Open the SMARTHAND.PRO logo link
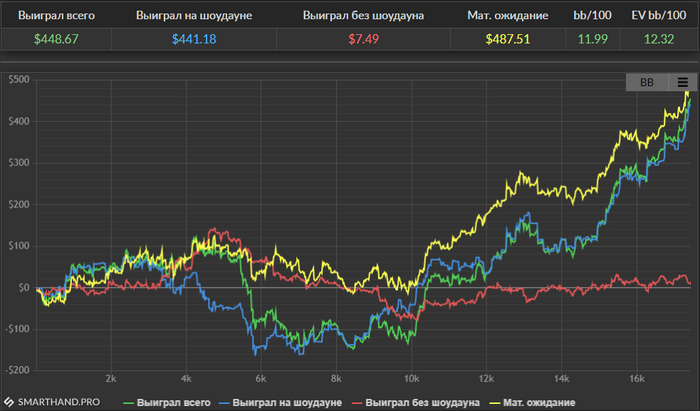 click(x=52, y=402)
